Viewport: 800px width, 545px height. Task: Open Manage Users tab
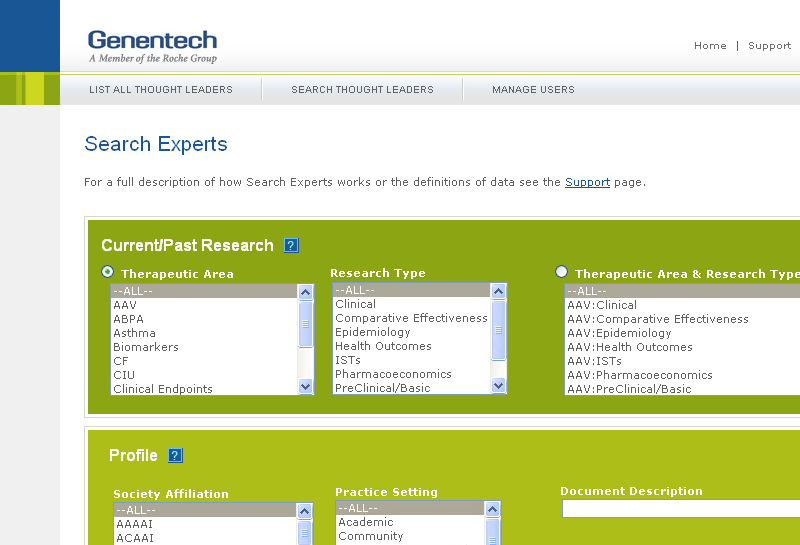click(x=533, y=90)
